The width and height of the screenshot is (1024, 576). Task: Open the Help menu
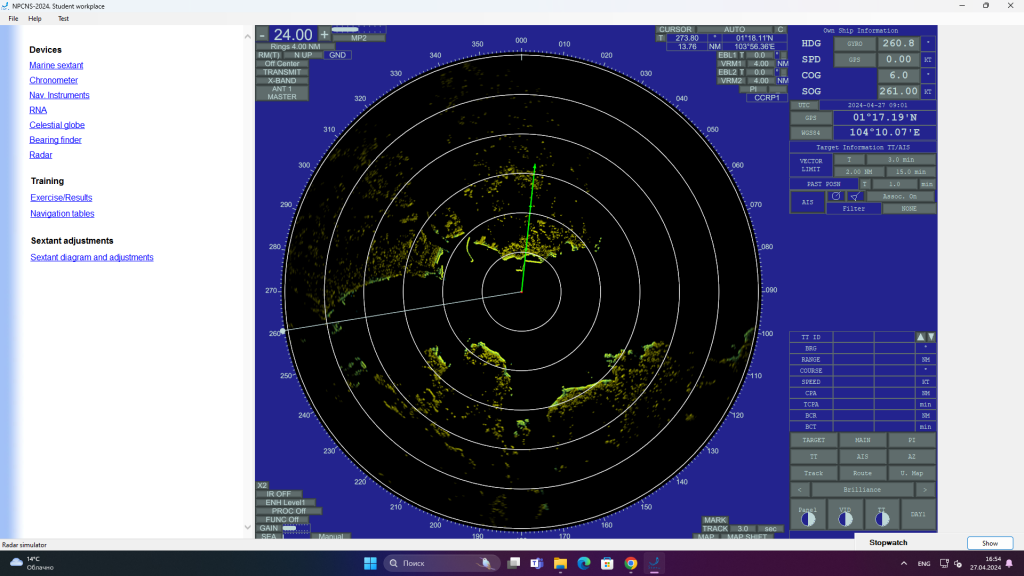tap(35, 18)
